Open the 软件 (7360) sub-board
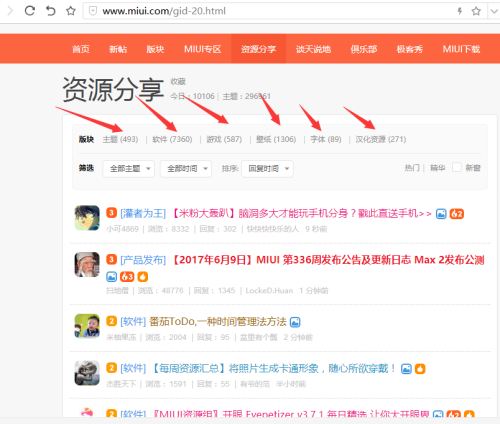 pyautogui.click(x=172, y=139)
